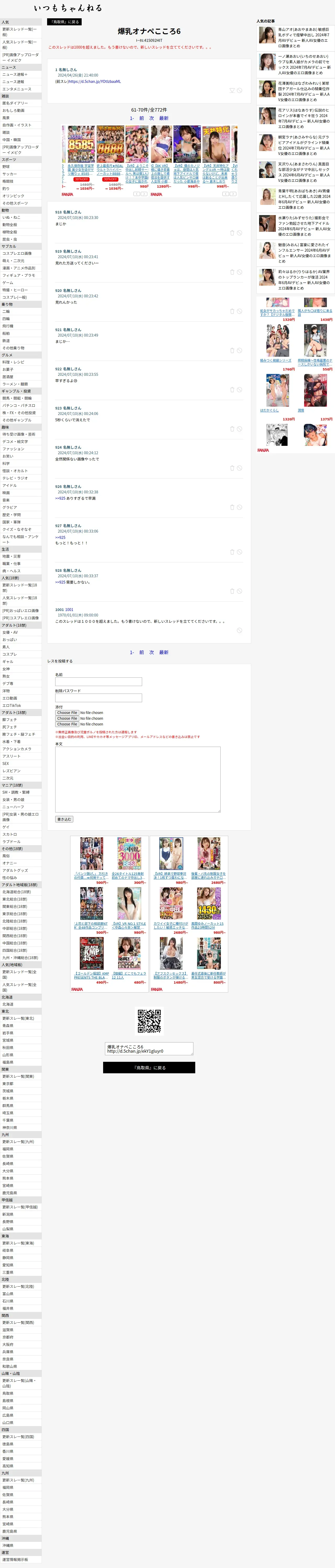Click the 削除パスワード password input field
Viewport: 335px width, 1568px height.
click(99, 698)
